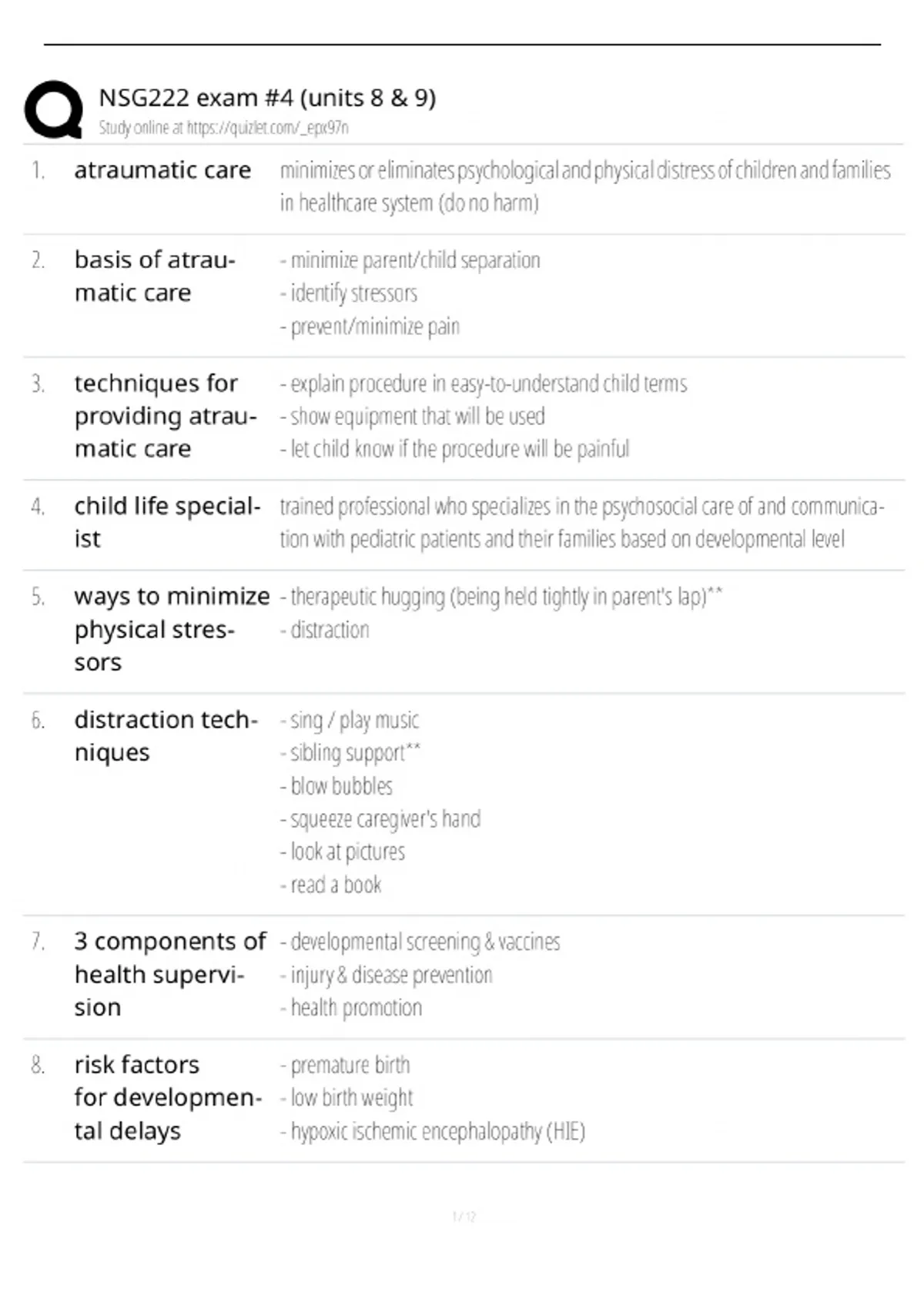Click injury & disease prevention line
Screen dimensions: 924x1309
coord(387,975)
